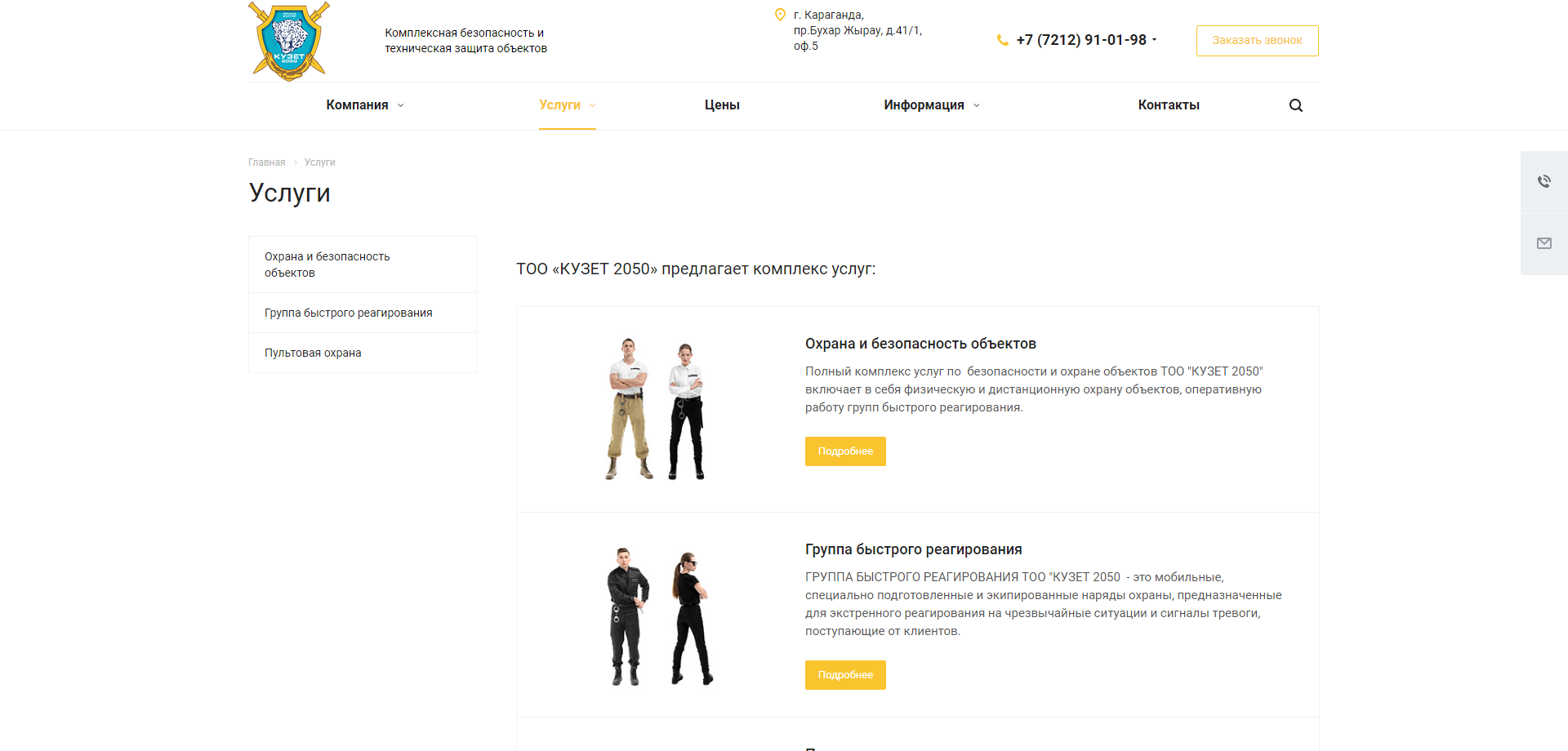This screenshot has width=1568, height=751.
Task: Click Подробнее under Группа быстрого реагирования
Action: click(845, 675)
